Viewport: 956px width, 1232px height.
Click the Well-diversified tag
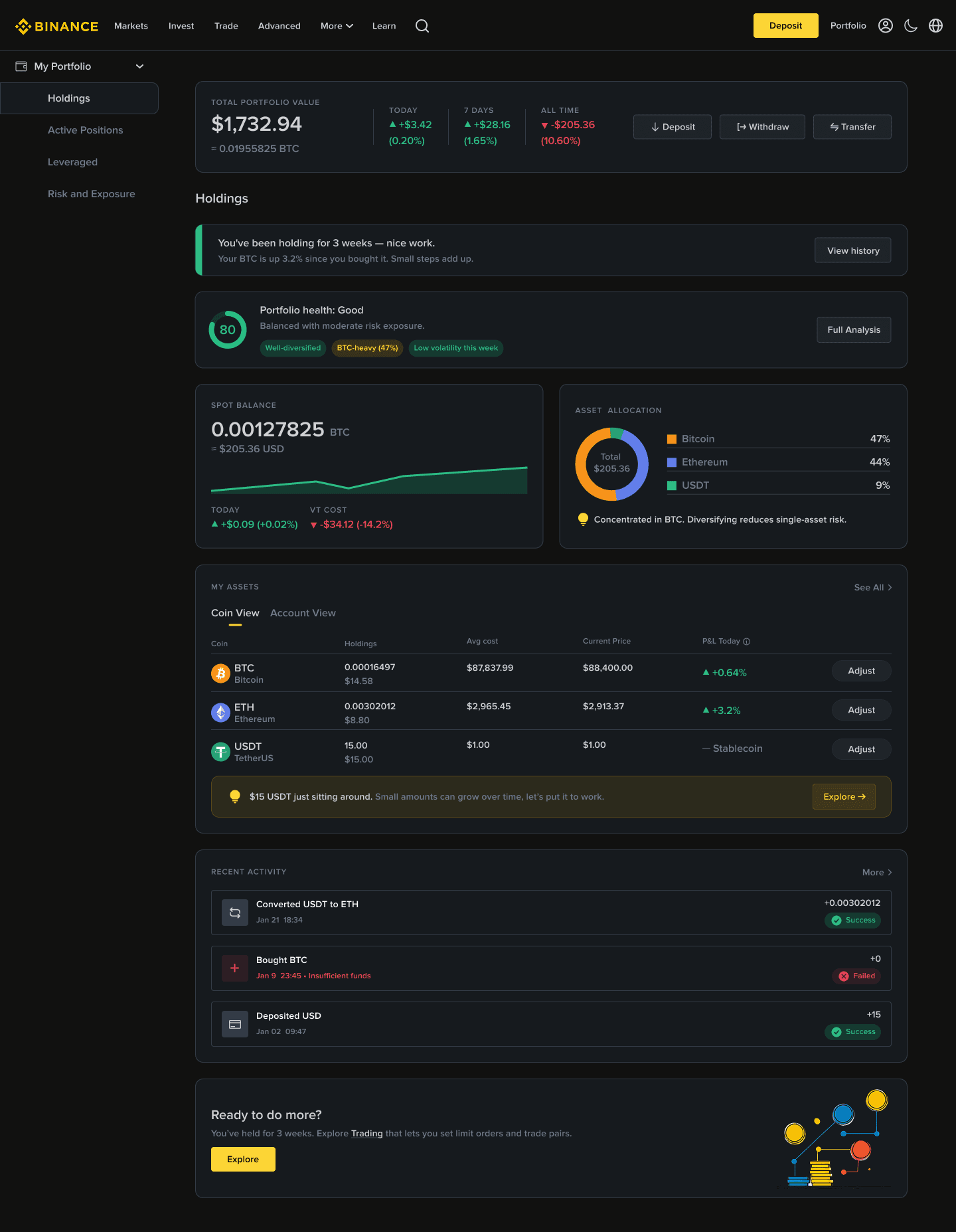[x=293, y=348]
